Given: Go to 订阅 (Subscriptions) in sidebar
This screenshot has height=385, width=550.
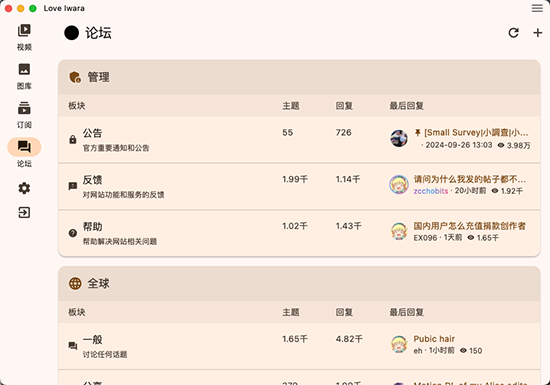Looking at the screenshot, I should pos(24,115).
